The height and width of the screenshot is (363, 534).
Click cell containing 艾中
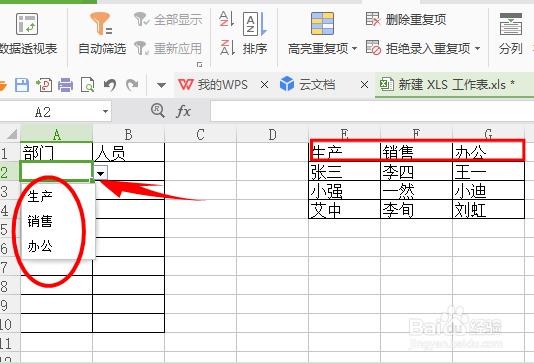tap(344, 209)
